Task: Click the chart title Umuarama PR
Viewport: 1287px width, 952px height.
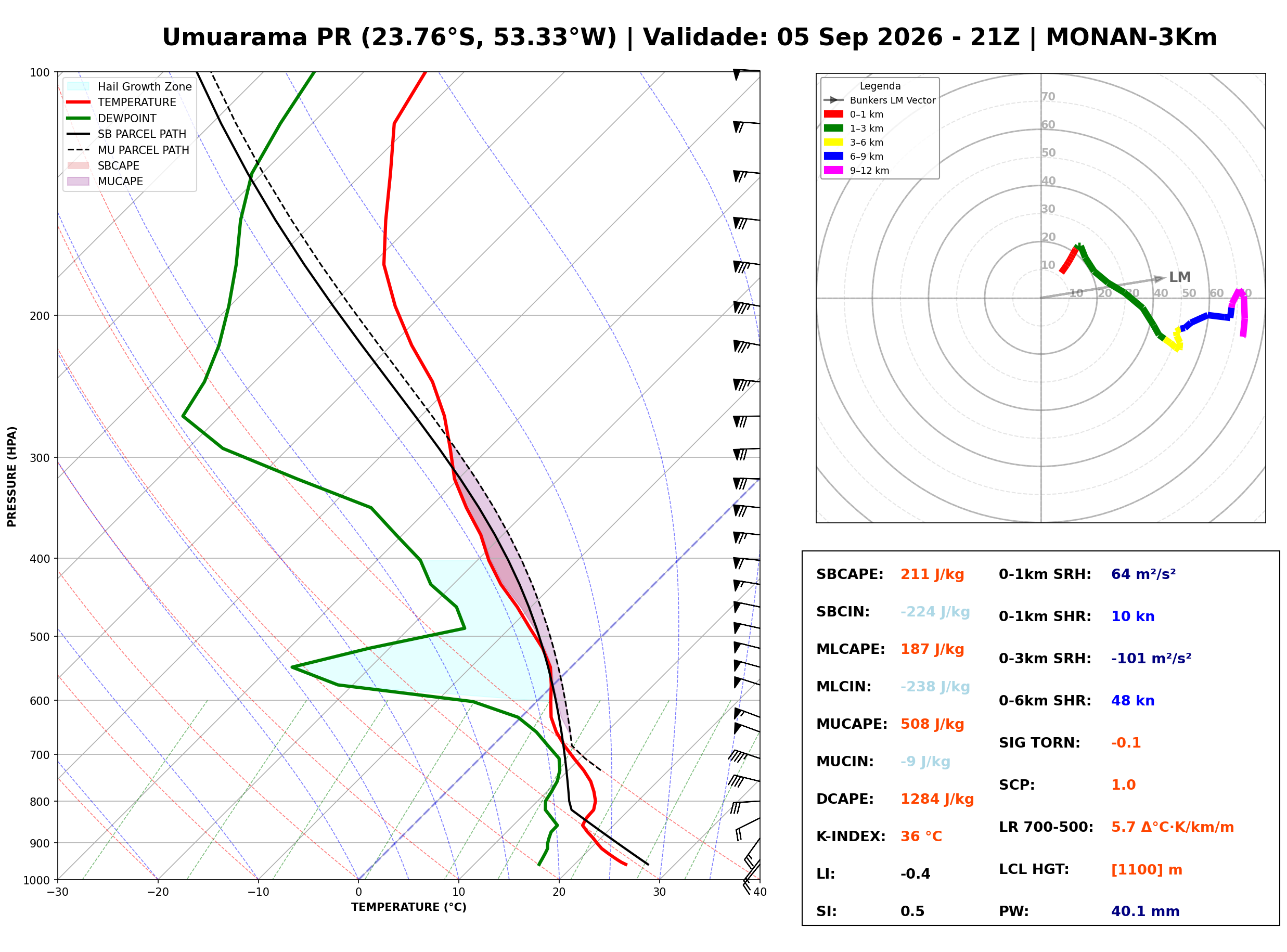Action: (x=256, y=37)
